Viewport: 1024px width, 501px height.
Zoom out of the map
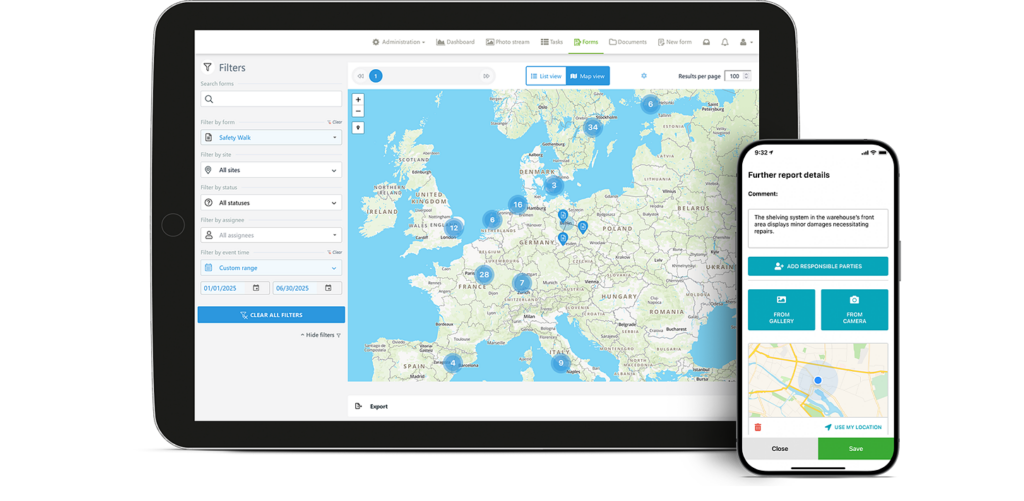pyautogui.click(x=358, y=111)
